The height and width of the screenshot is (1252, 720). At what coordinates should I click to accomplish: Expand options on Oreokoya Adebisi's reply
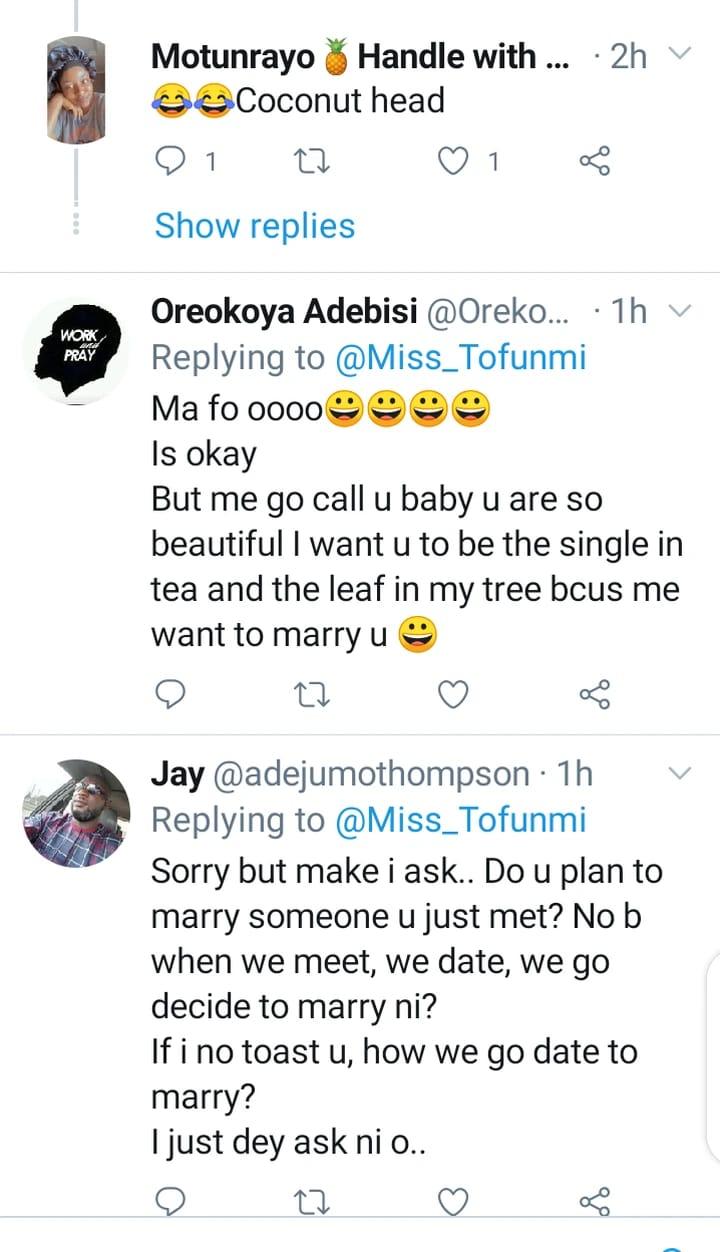click(x=681, y=311)
